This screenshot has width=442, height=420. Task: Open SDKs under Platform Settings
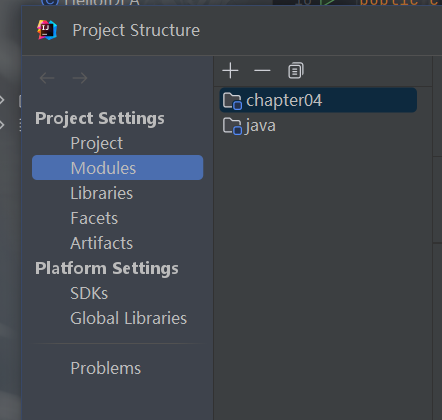(x=89, y=293)
